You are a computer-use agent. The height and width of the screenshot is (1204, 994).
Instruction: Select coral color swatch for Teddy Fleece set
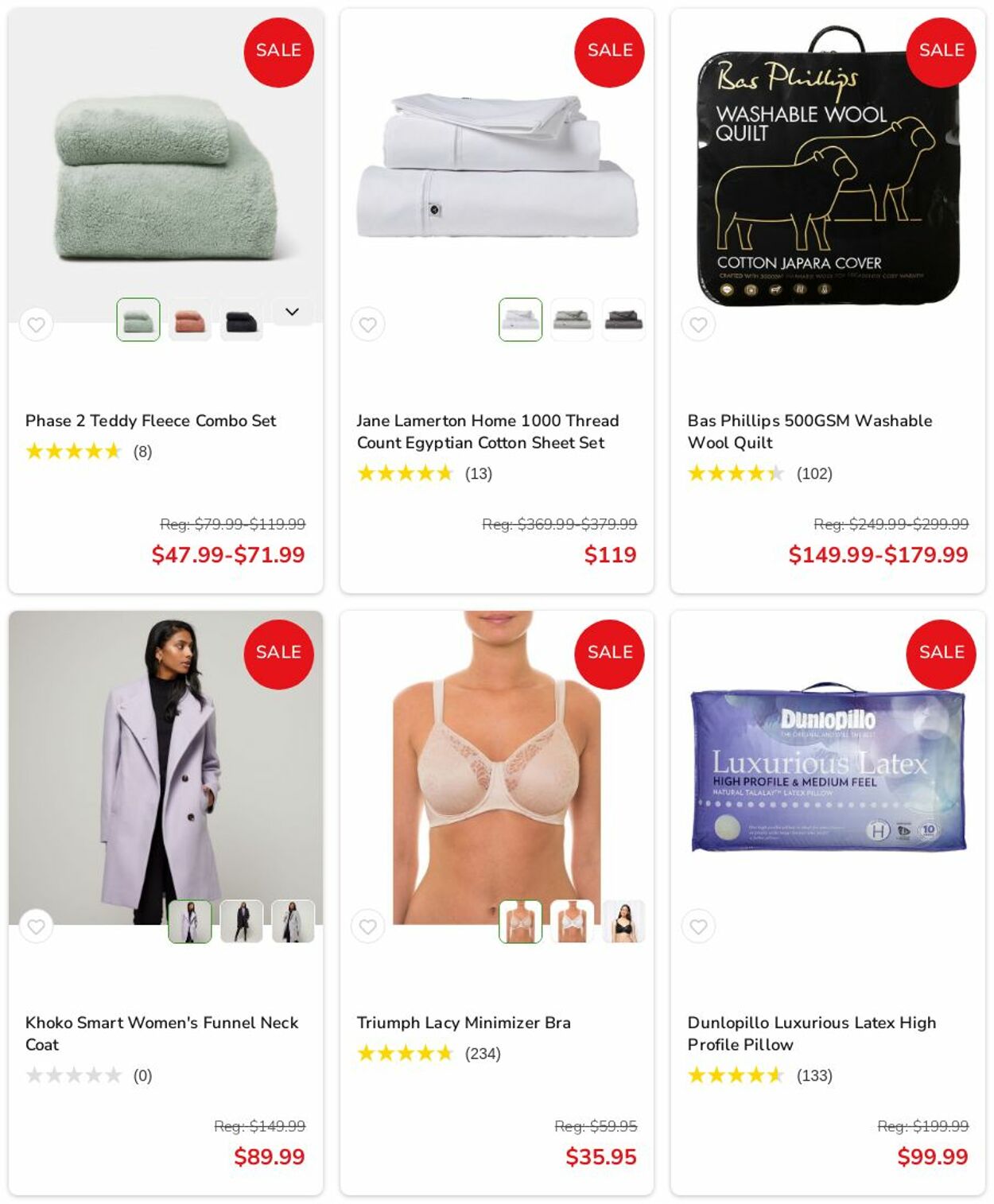189,320
